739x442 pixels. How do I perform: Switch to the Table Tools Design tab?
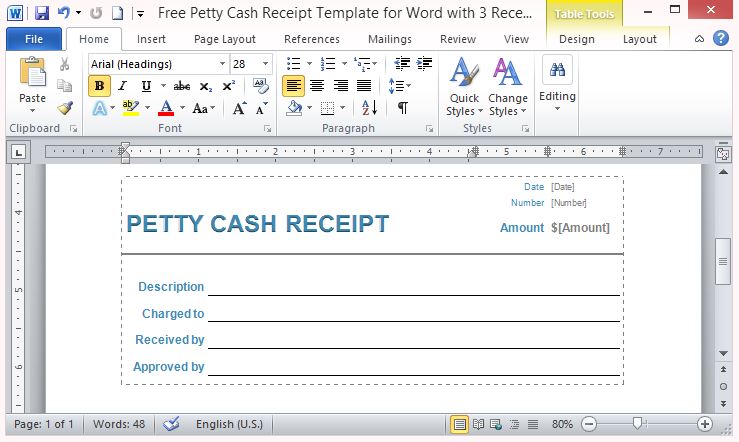[576, 39]
